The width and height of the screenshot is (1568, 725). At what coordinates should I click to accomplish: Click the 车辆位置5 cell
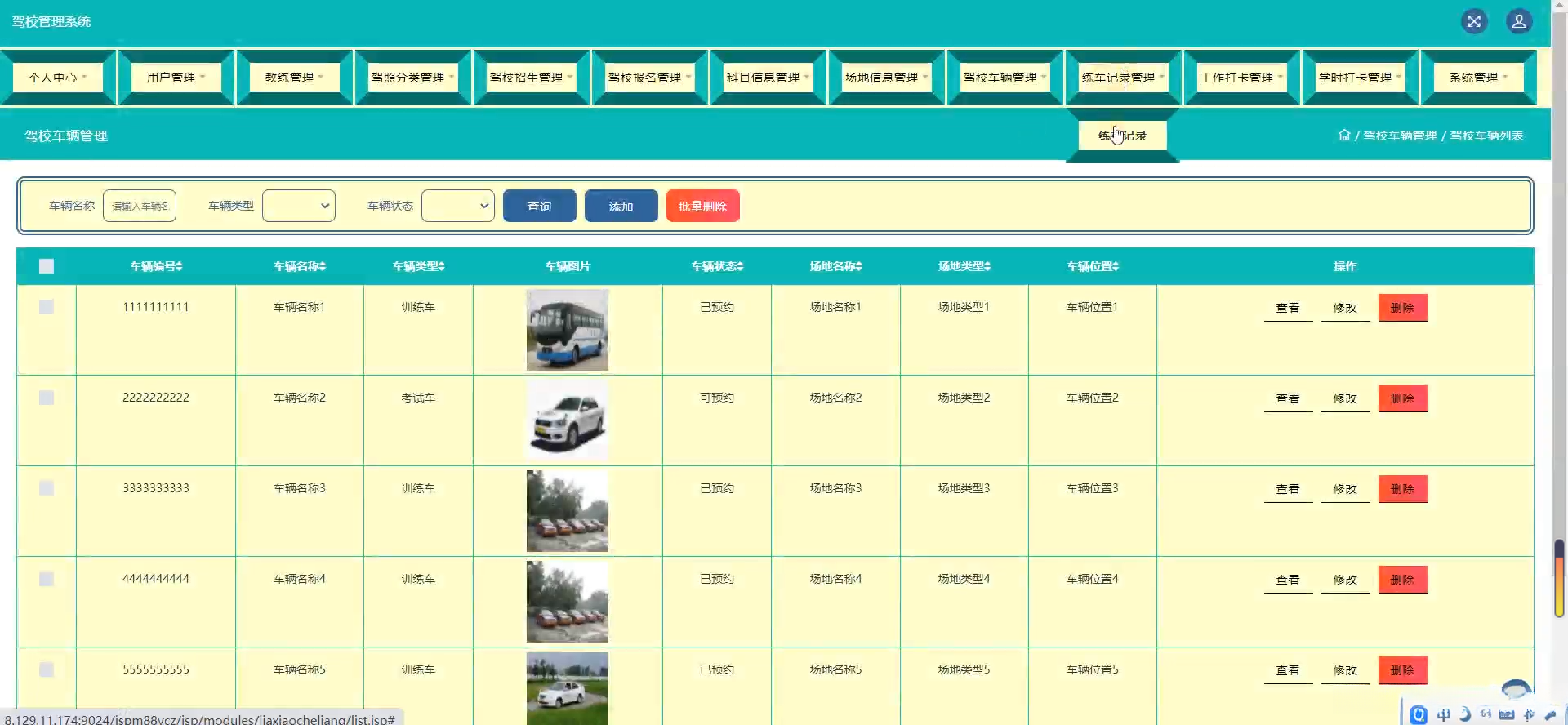pos(1093,669)
